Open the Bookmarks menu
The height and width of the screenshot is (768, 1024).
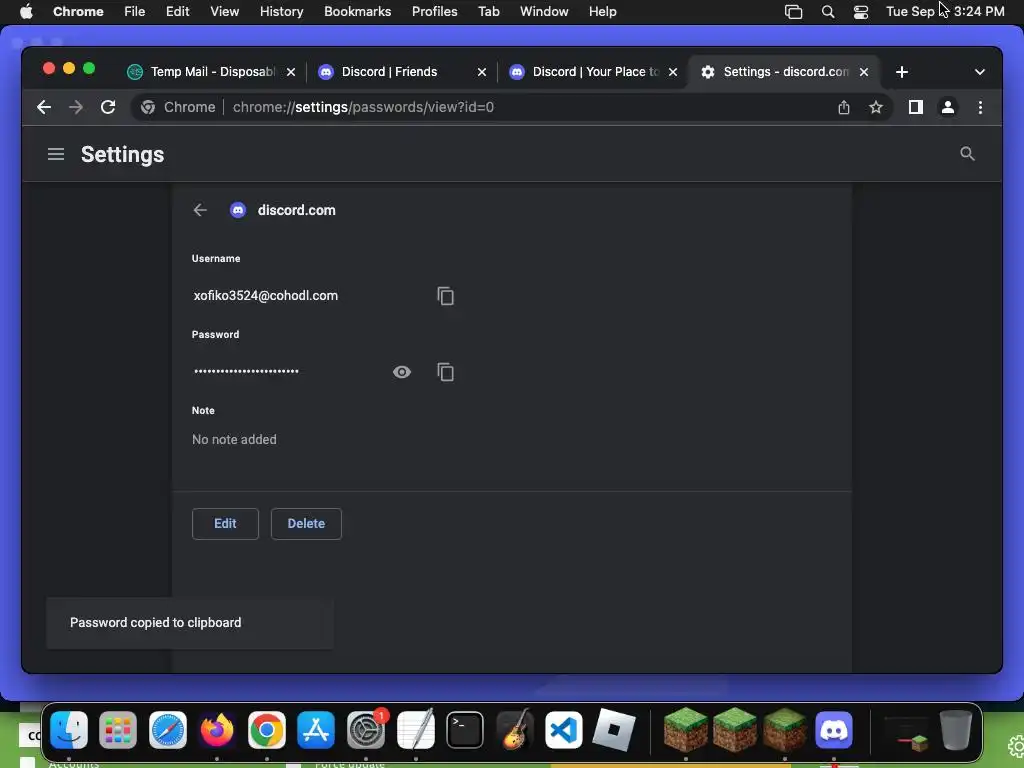(x=358, y=12)
